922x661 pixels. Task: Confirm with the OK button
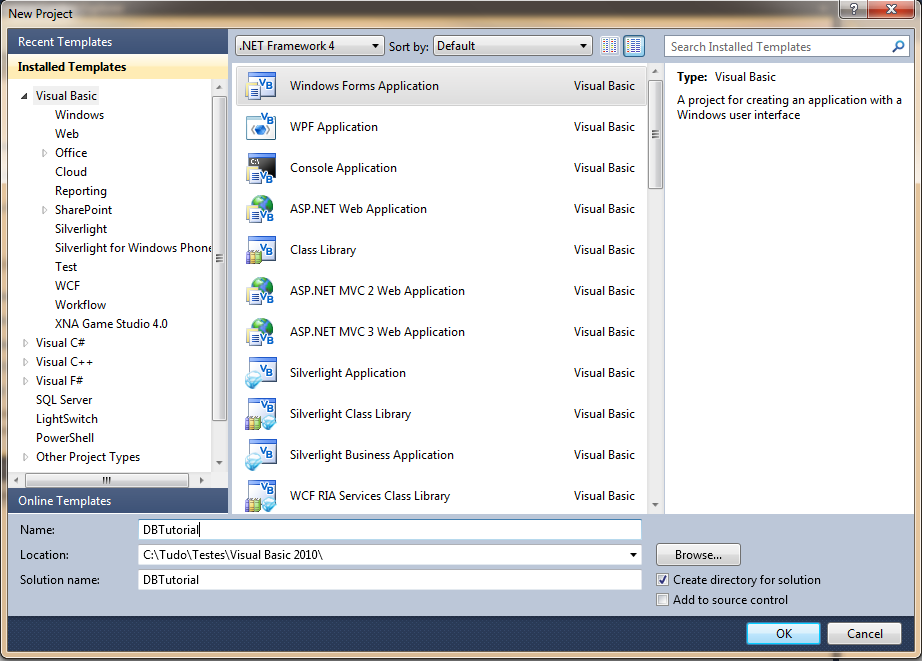[x=783, y=633]
